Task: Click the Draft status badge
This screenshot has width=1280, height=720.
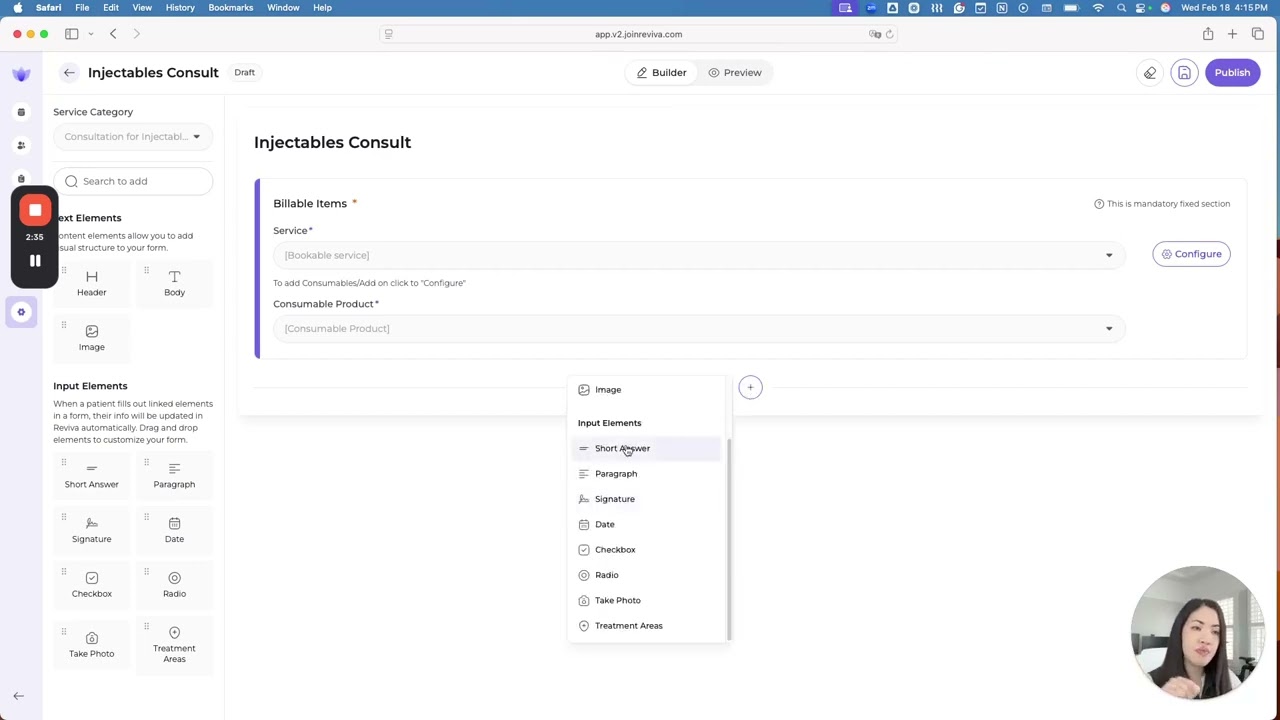Action: 244,72
